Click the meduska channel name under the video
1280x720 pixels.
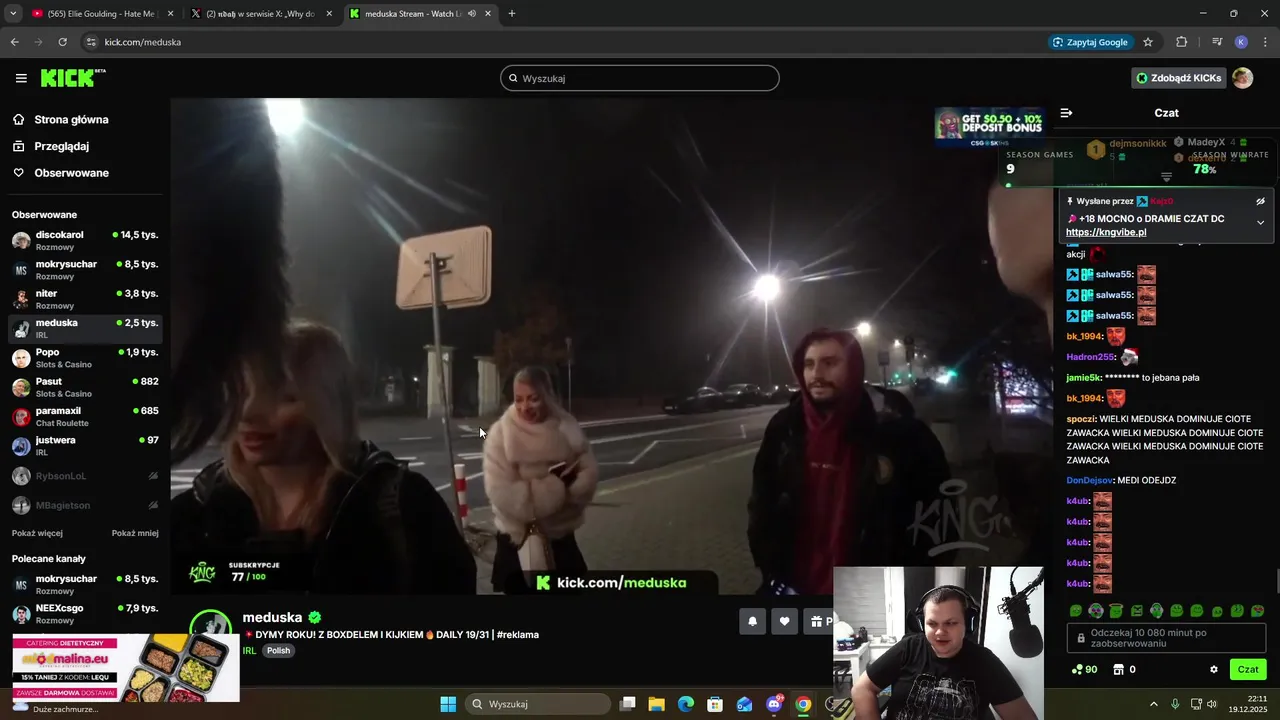pos(272,617)
